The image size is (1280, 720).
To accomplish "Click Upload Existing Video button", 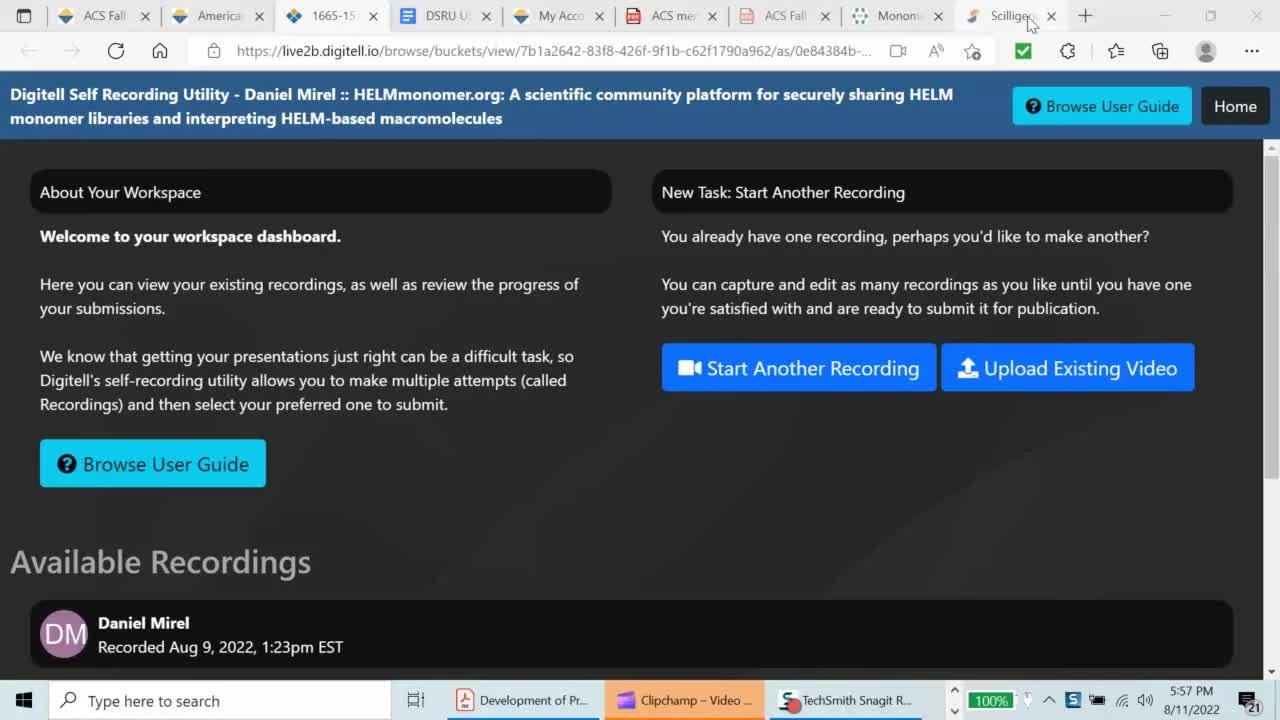I will [1067, 368].
